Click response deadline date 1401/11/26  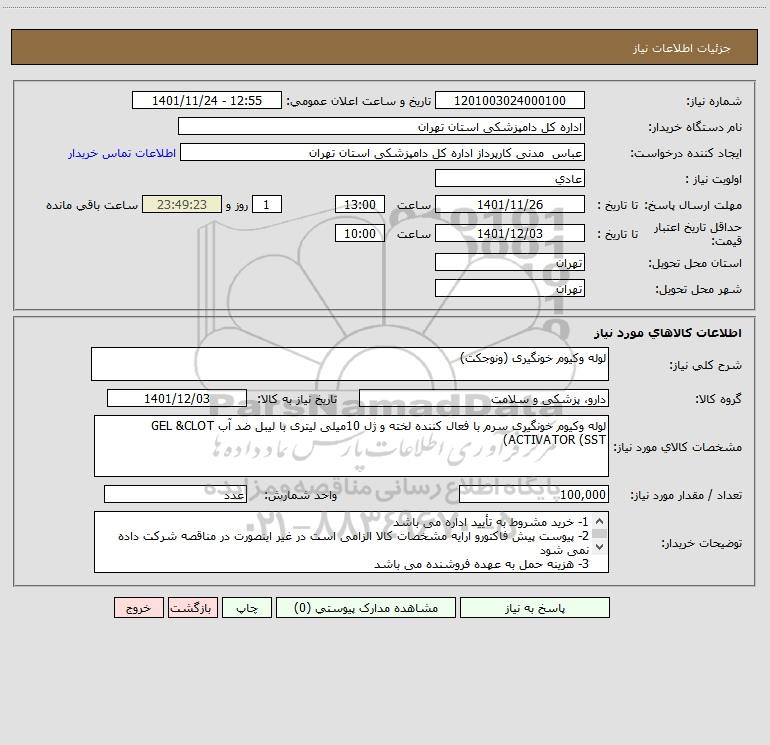(x=510, y=204)
